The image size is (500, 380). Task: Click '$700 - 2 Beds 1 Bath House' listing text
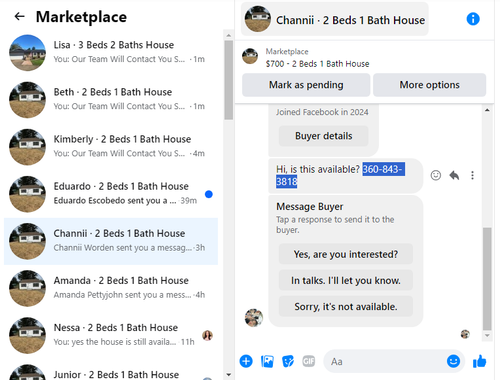[317, 64]
